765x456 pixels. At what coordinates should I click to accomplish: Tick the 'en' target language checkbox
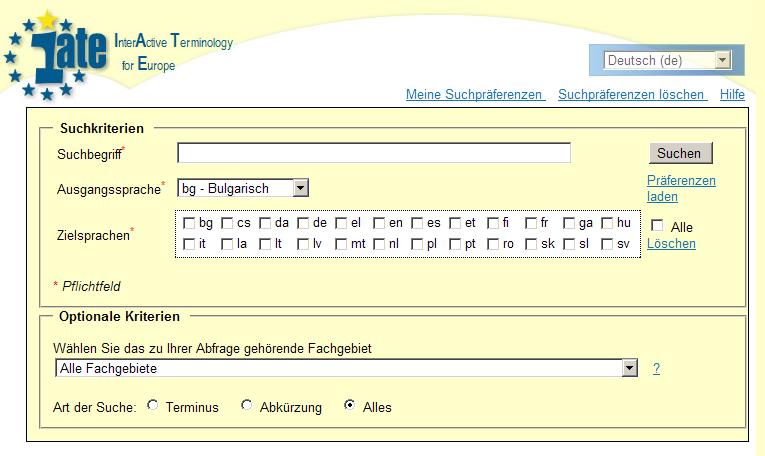(x=379, y=223)
